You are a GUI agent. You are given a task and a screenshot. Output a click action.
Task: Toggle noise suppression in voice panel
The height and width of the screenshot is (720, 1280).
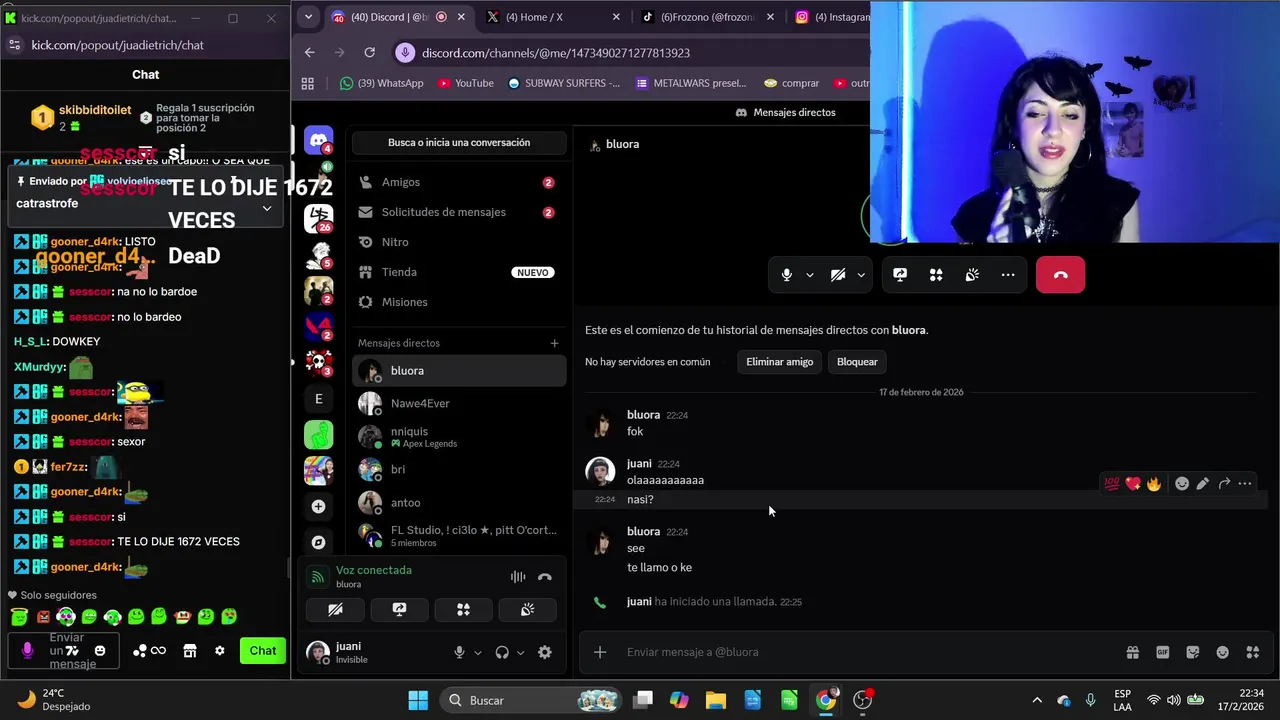(x=518, y=577)
